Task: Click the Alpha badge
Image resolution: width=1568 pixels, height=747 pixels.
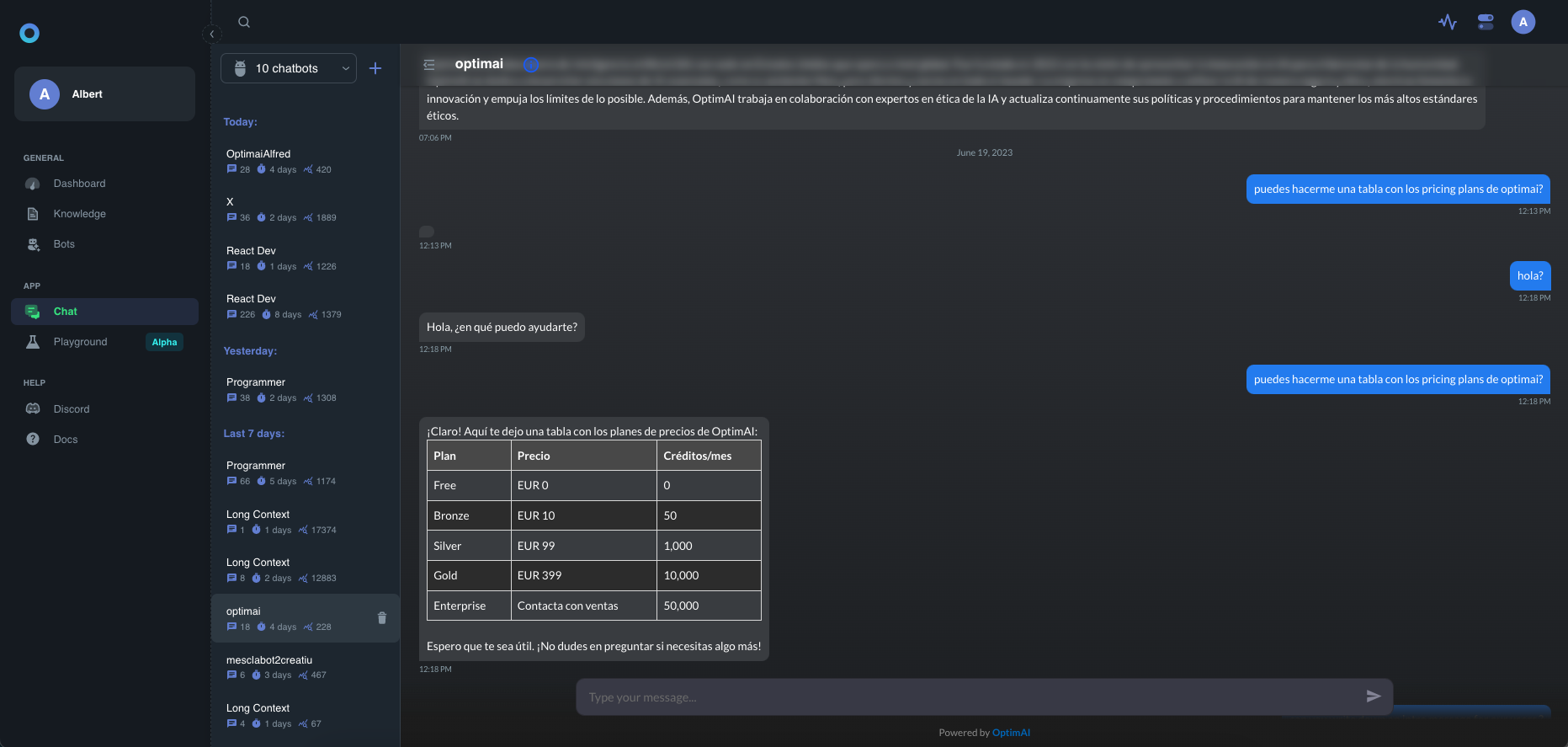Action: 164,342
